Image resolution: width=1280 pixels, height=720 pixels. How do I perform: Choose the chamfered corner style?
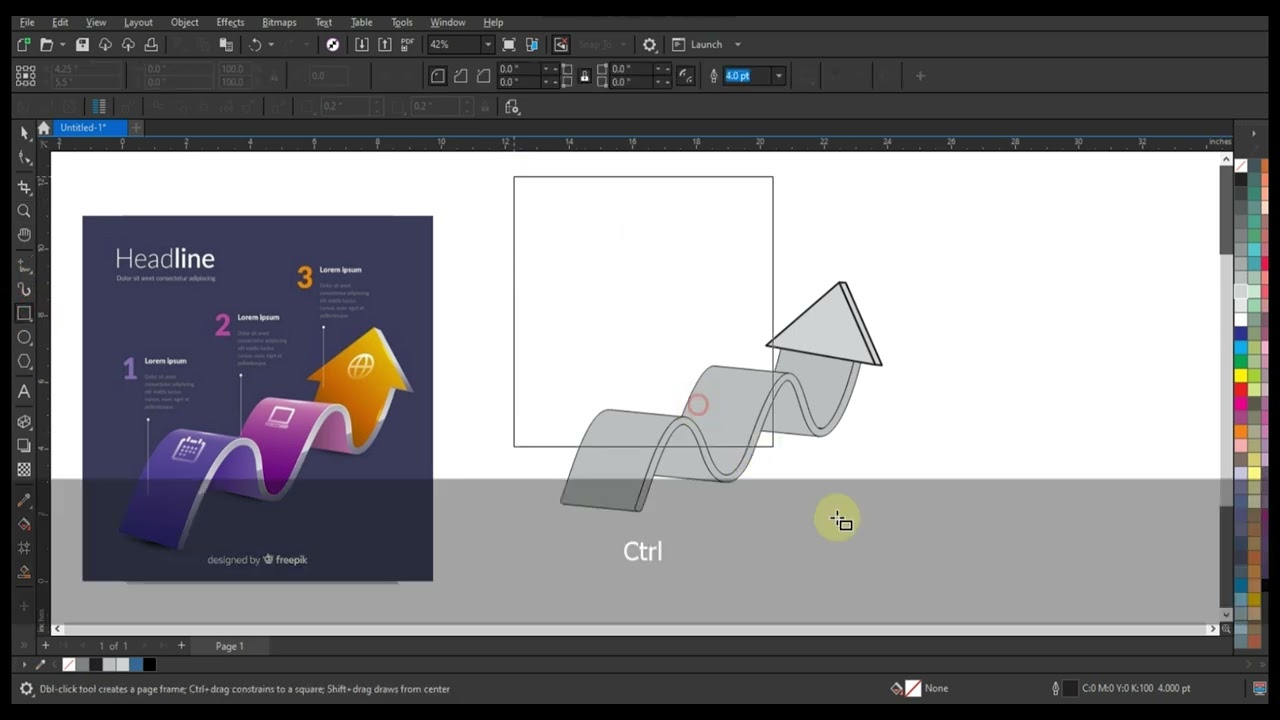[483, 76]
